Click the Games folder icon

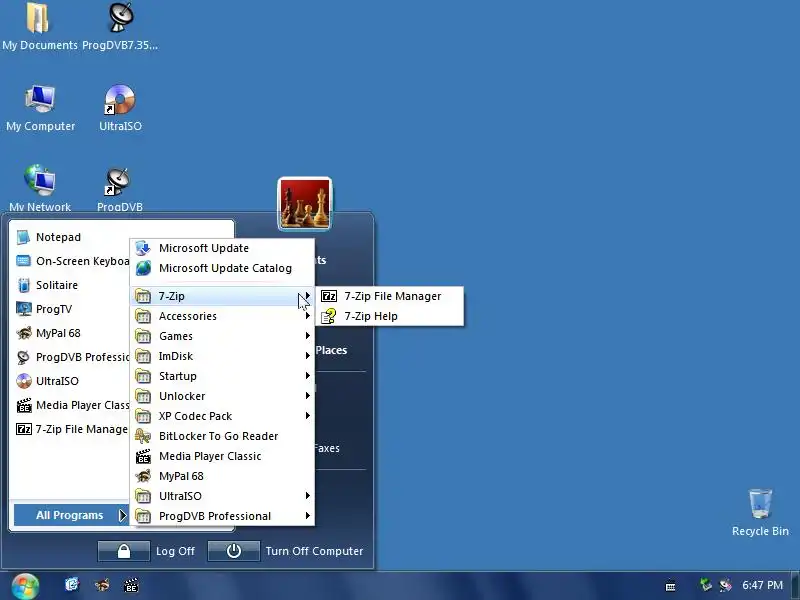click(x=143, y=336)
